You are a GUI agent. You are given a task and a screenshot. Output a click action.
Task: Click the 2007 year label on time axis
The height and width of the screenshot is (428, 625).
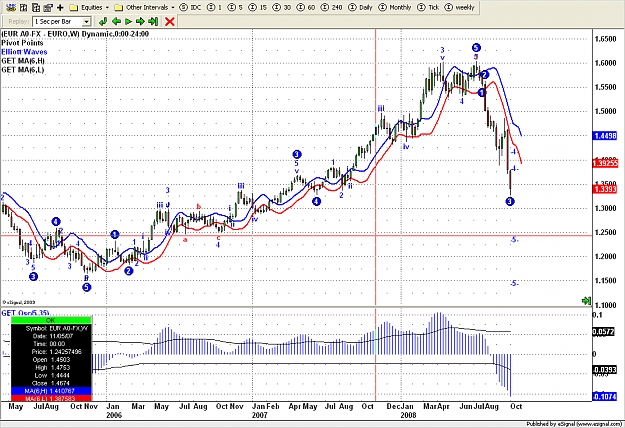(259, 415)
